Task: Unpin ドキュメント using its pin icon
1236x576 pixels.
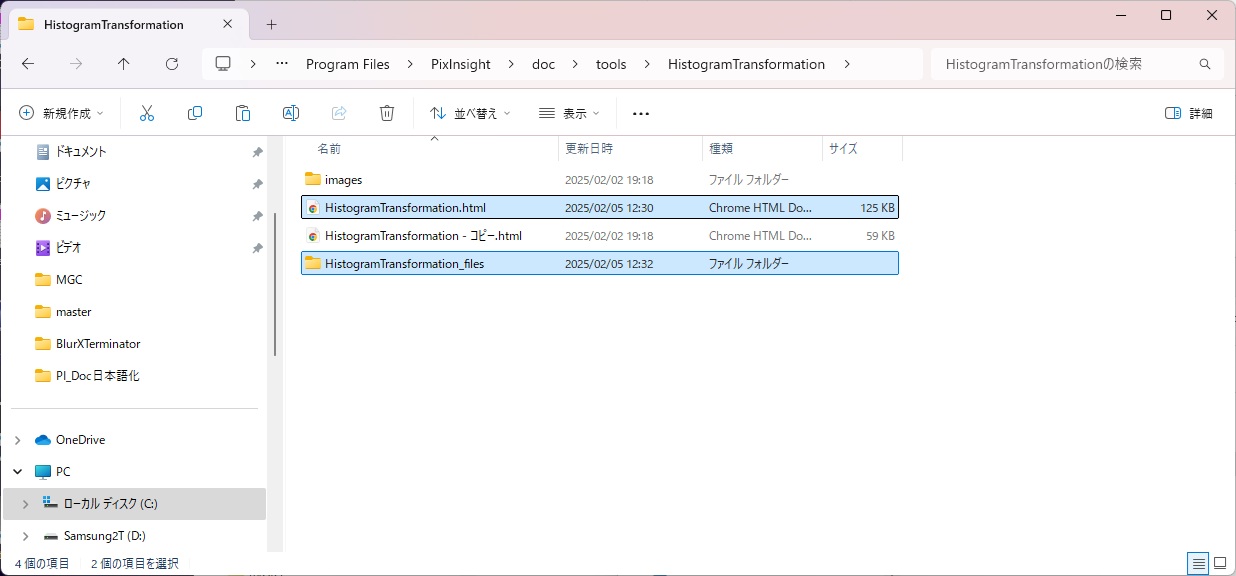Action: click(x=257, y=152)
